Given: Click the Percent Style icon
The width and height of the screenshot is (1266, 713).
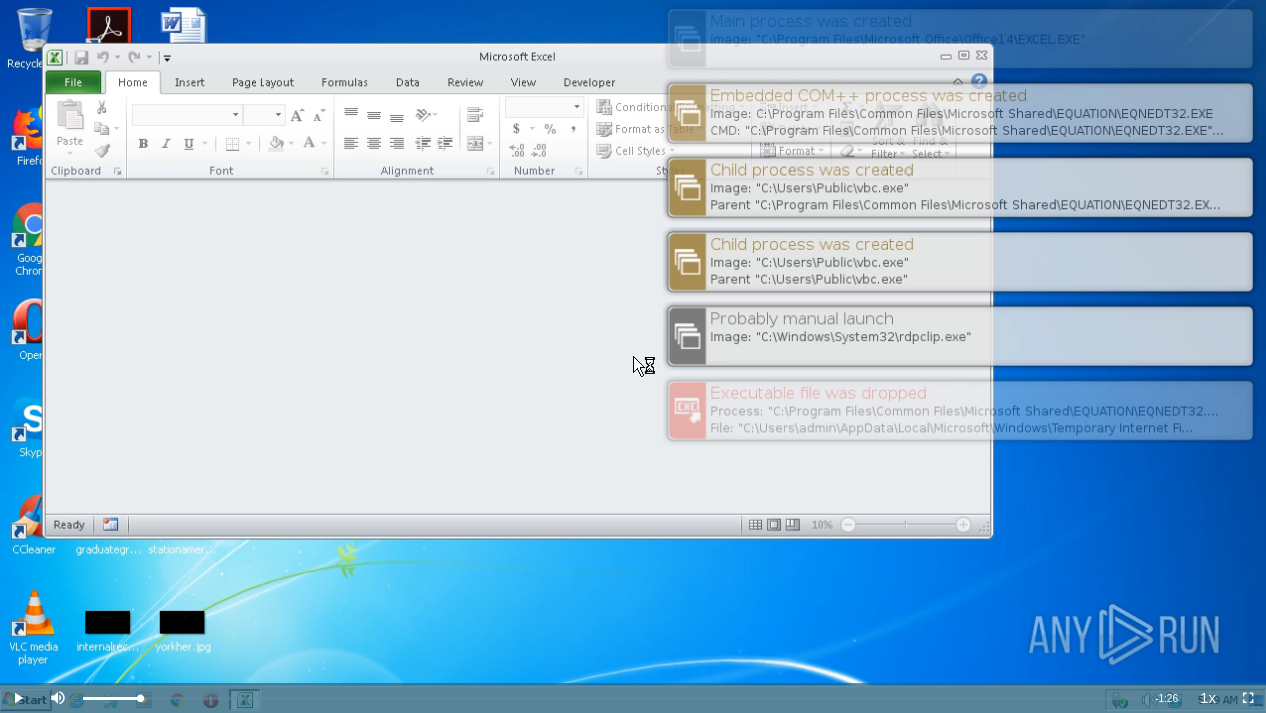Looking at the screenshot, I should tap(550, 129).
